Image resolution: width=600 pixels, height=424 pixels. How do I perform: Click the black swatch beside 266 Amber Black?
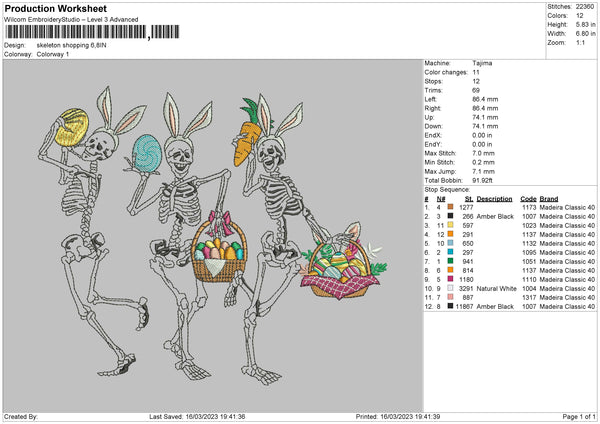[450, 216]
